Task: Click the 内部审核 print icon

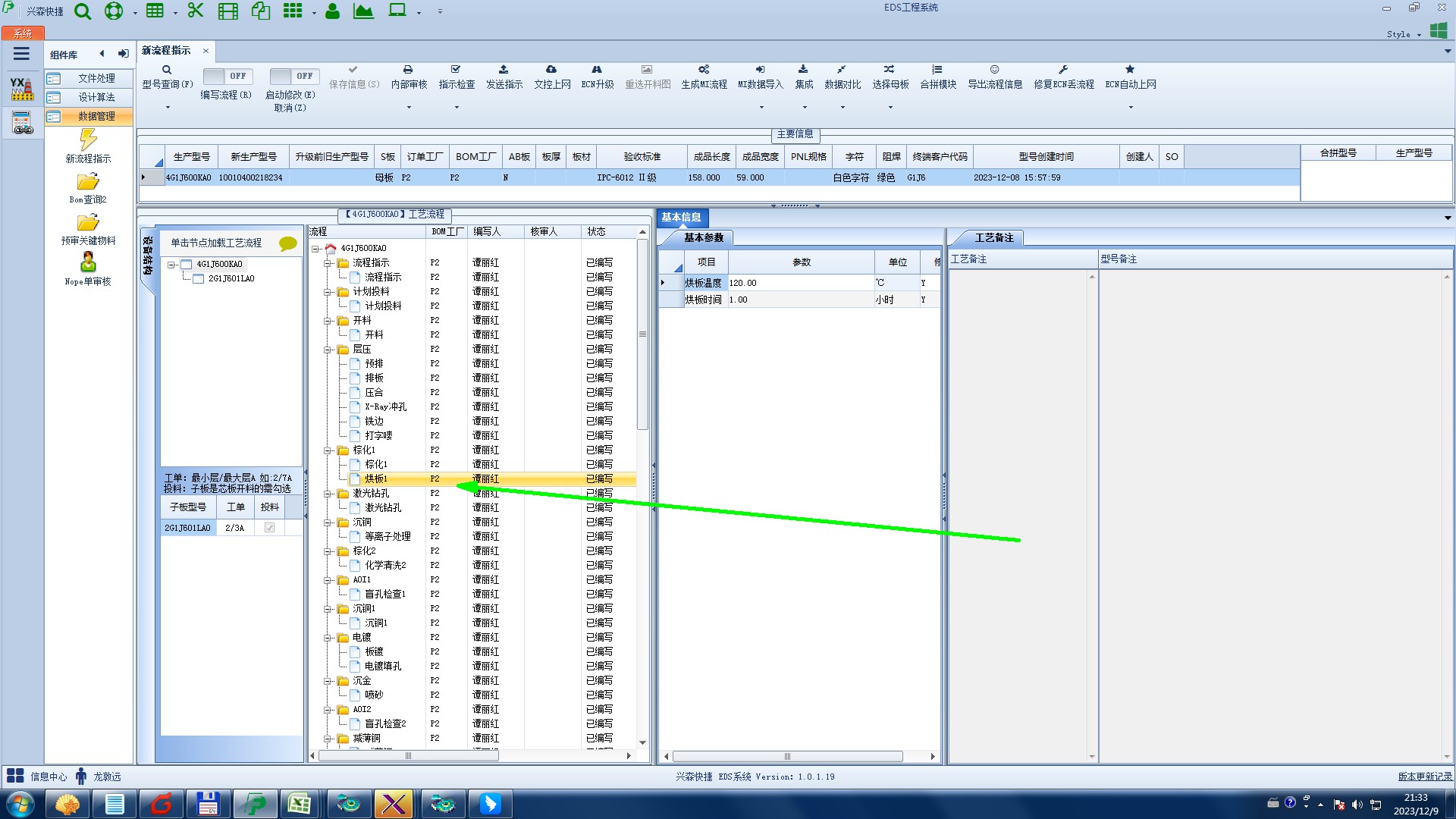Action: (408, 70)
